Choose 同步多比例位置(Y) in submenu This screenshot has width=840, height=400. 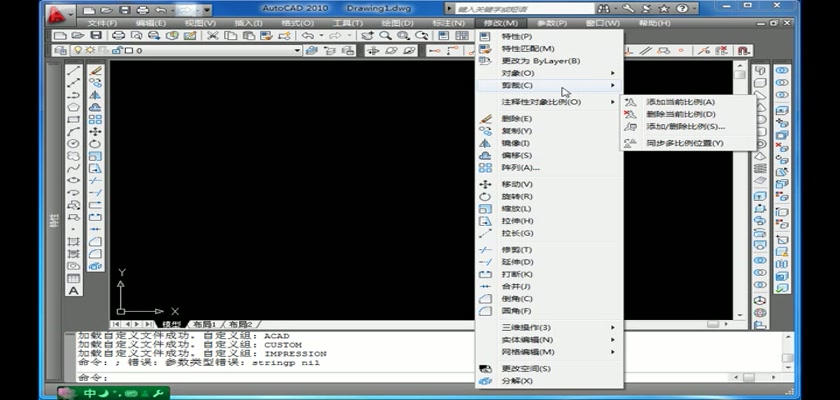tap(688, 143)
